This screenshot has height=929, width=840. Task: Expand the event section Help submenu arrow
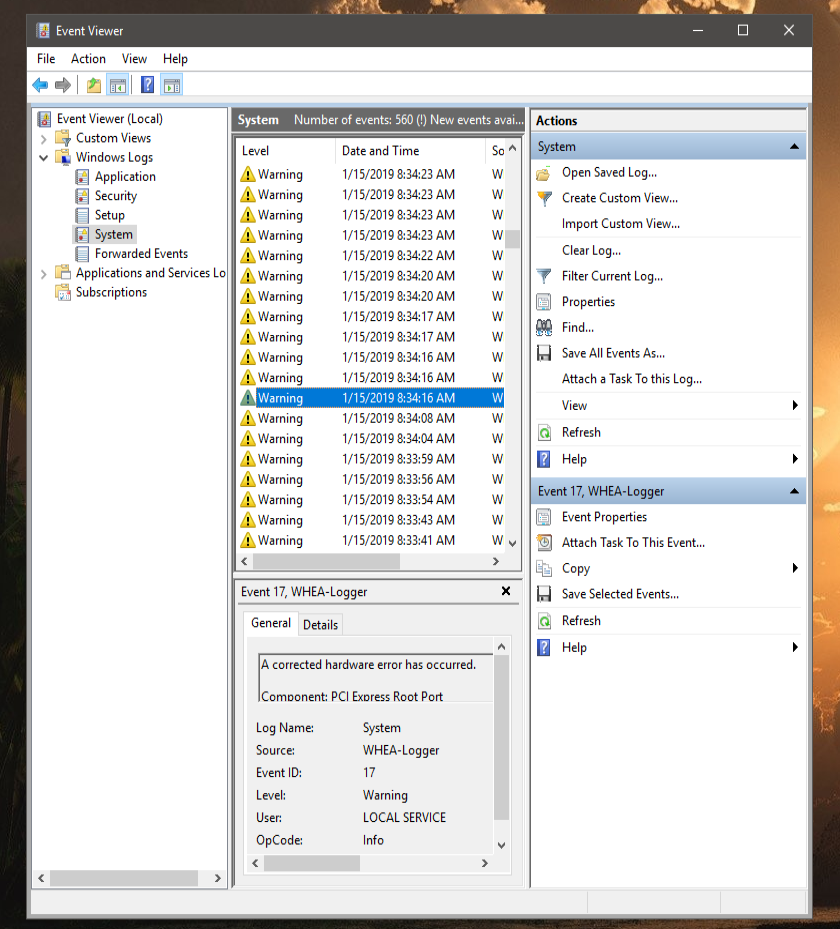pyautogui.click(x=795, y=647)
